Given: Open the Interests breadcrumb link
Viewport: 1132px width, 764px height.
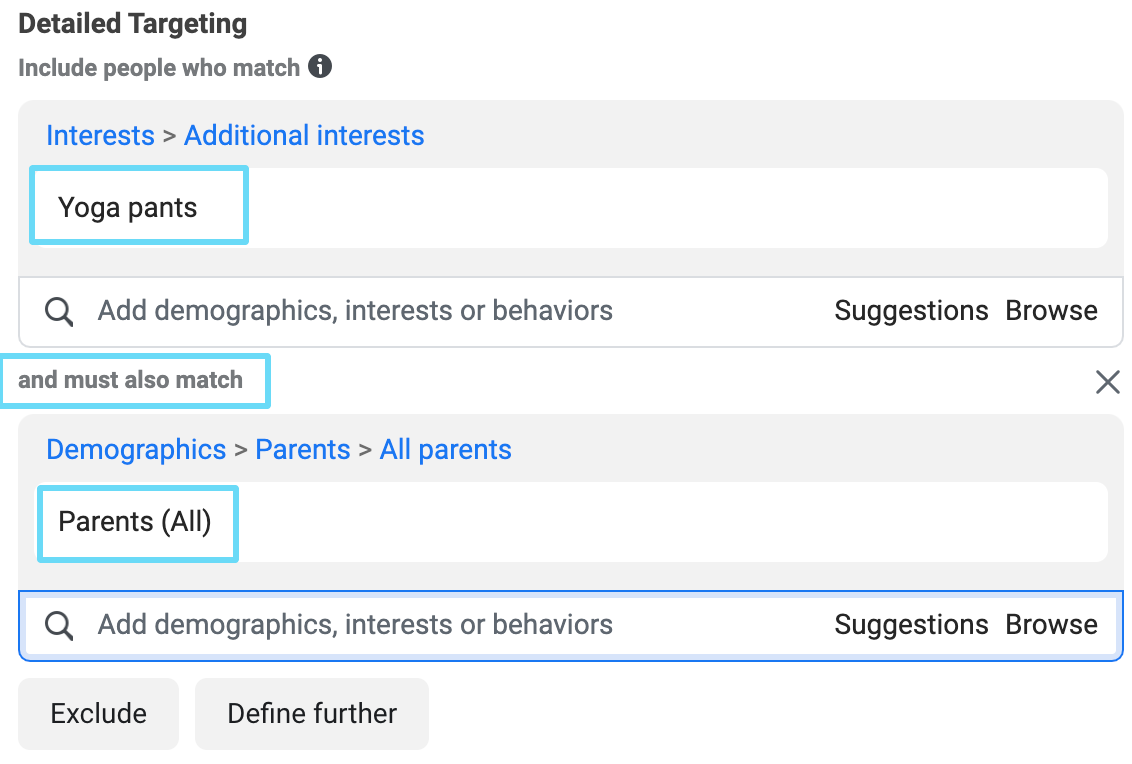Looking at the screenshot, I should (x=100, y=136).
